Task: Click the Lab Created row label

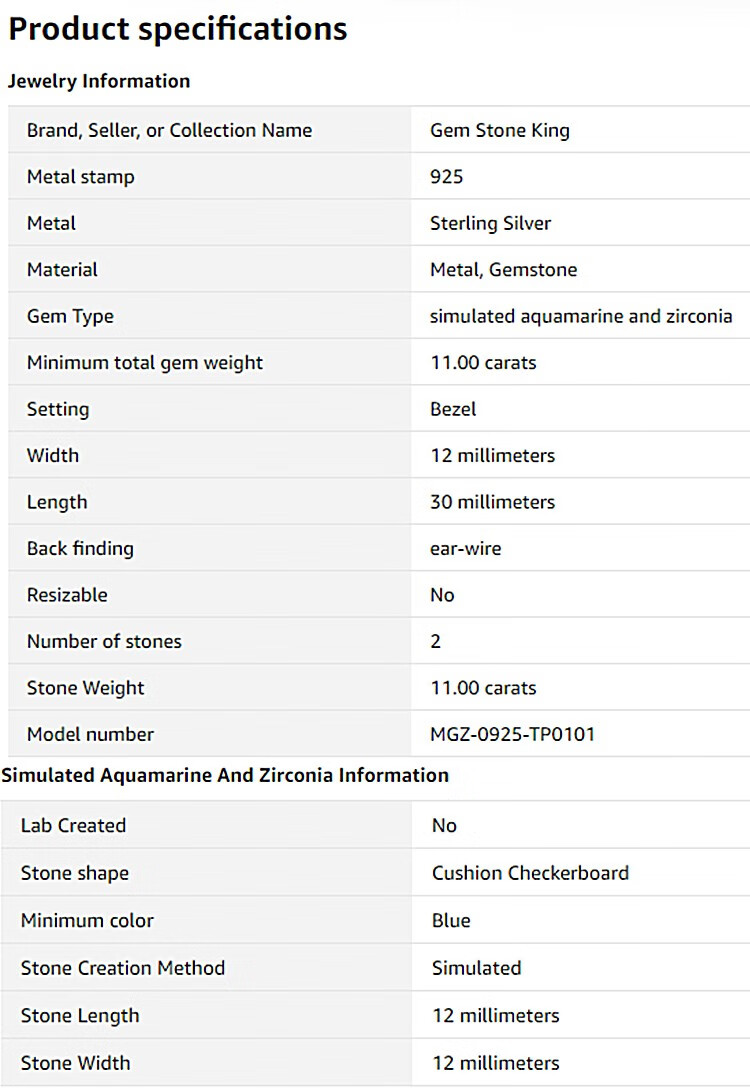Action: tap(73, 825)
